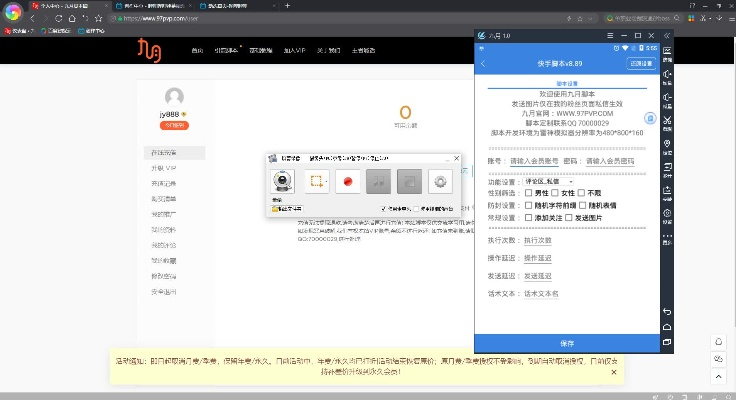Click the emulator sidebar settings gear
Viewport: 736px width, 400px height.
[667, 215]
